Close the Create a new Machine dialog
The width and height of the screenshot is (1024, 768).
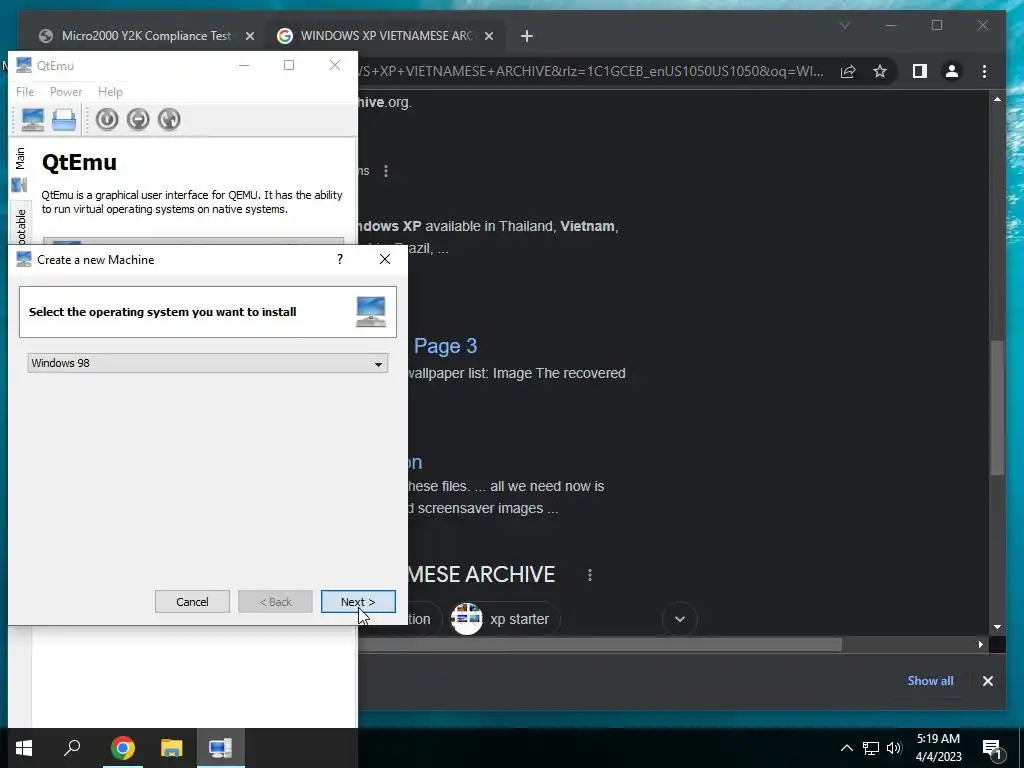[x=385, y=259]
